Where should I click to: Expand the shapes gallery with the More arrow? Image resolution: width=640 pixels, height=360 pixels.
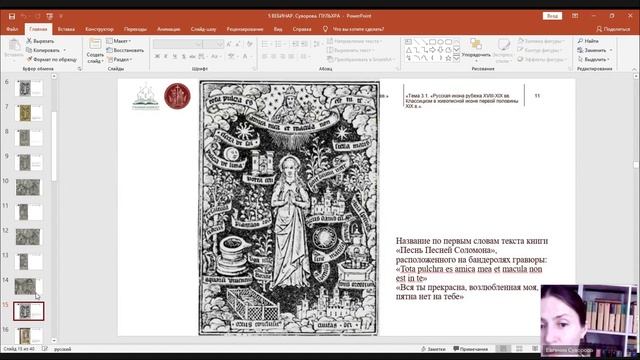pyautogui.click(x=456, y=58)
